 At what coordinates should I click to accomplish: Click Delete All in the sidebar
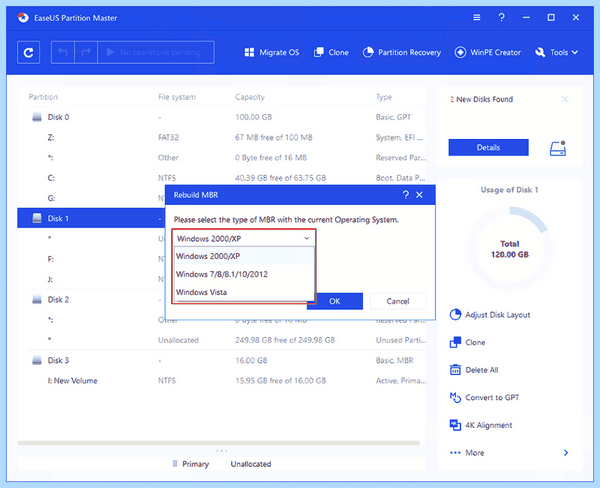(474, 370)
